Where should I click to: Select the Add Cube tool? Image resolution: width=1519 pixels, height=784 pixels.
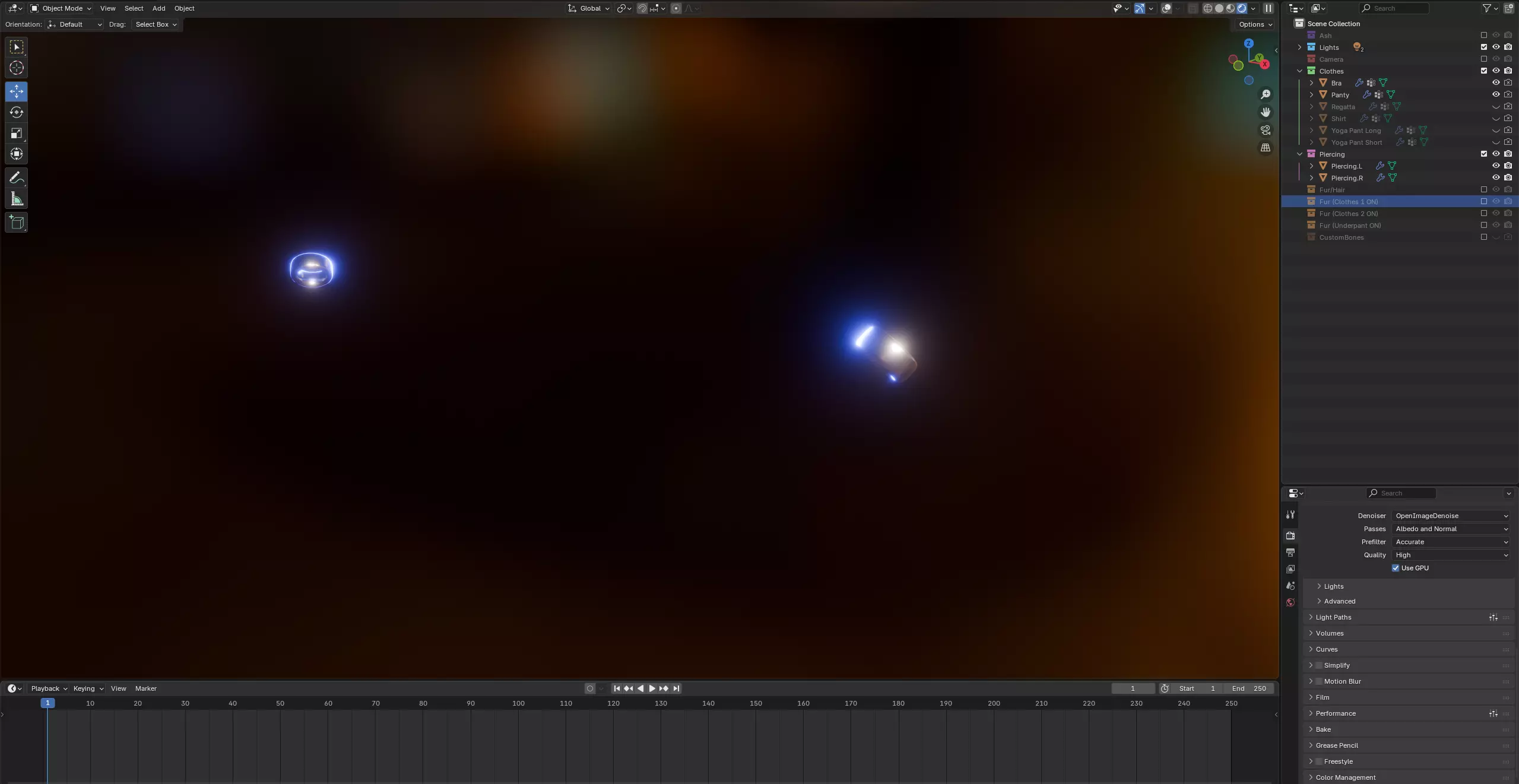click(x=17, y=223)
